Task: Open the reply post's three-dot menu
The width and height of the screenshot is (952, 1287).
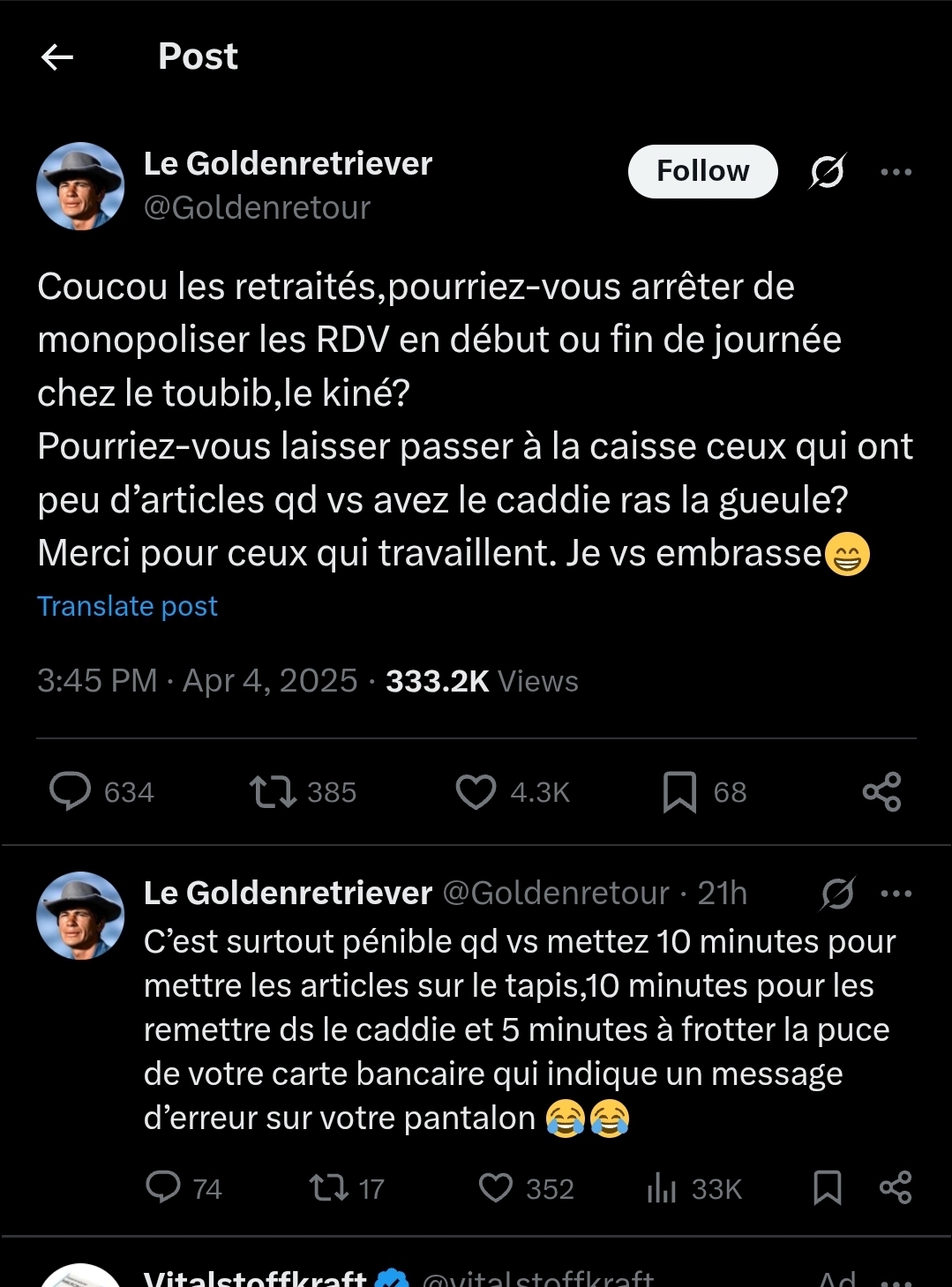Action: (x=896, y=894)
